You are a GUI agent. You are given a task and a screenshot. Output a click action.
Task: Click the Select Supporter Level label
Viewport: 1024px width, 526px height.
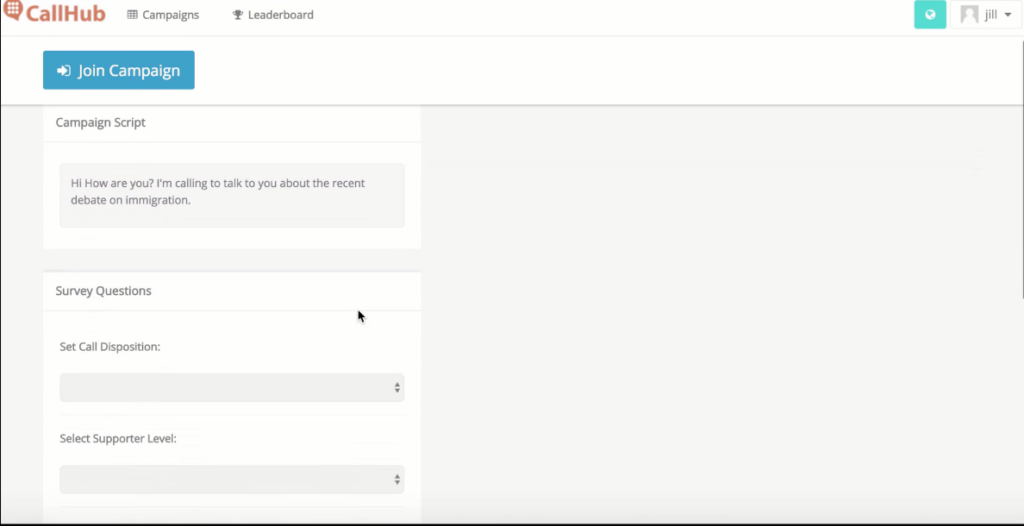(118, 438)
